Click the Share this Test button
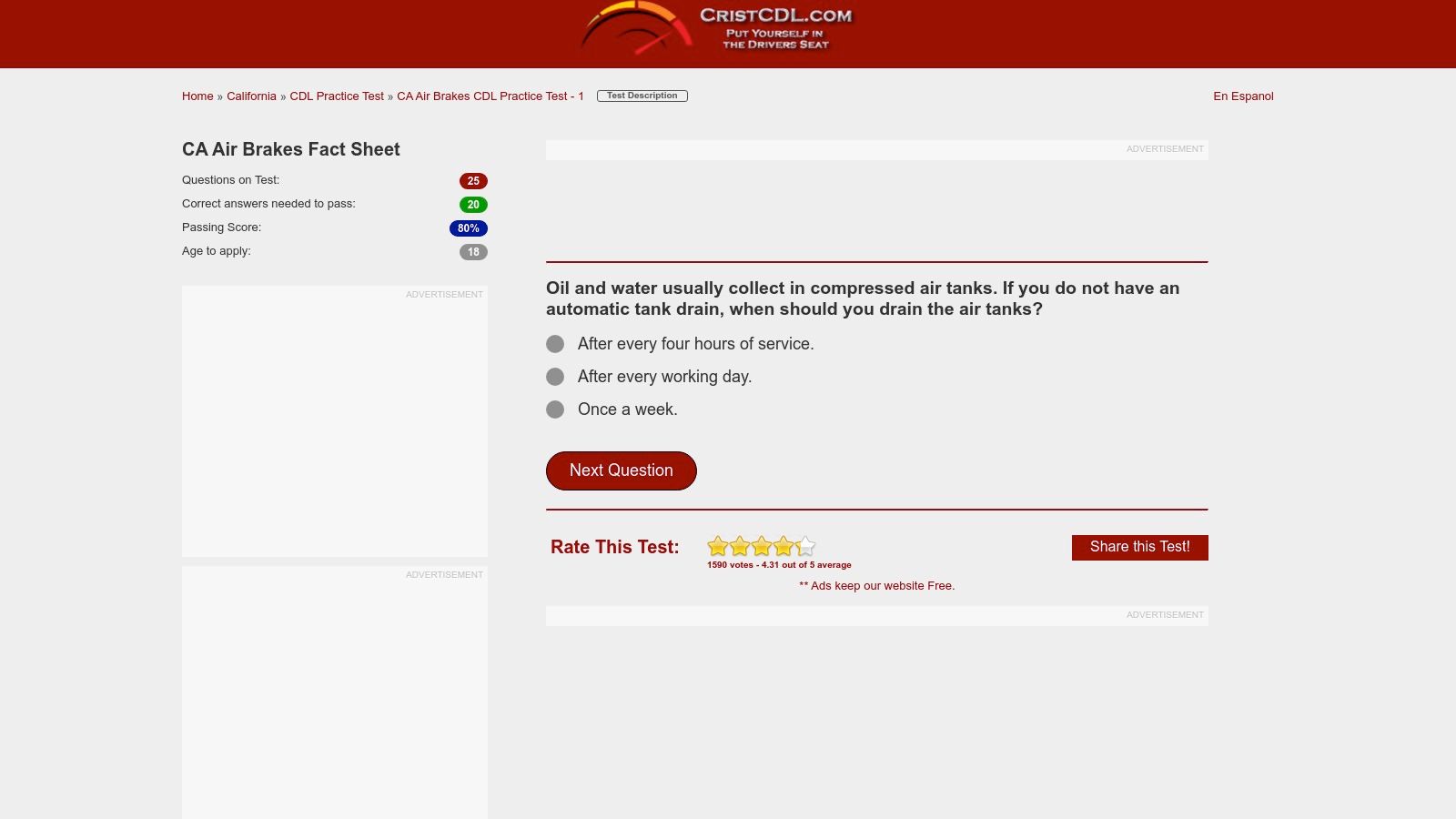 click(x=1140, y=547)
